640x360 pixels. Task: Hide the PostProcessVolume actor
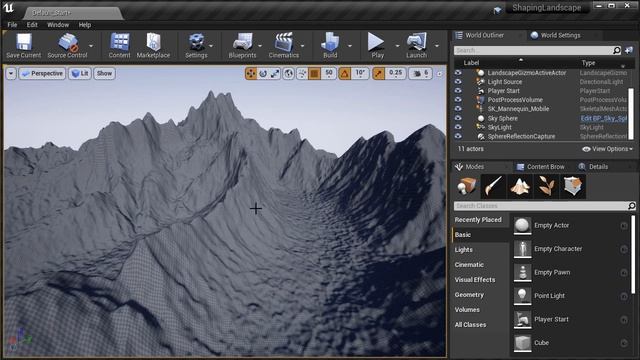(x=458, y=100)
